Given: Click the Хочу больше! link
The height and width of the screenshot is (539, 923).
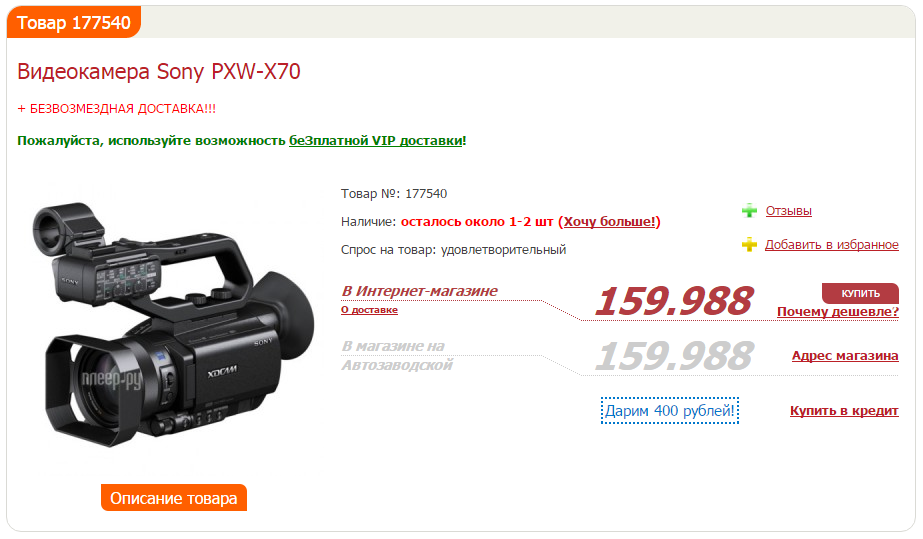Looking at the screenshot, I should tap(609, 222).
